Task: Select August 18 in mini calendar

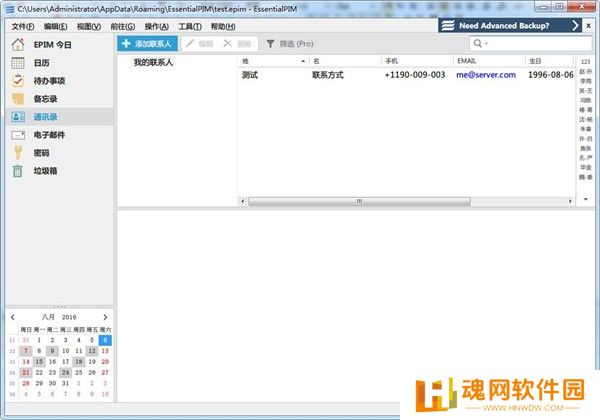Action: tap(79, 361)
